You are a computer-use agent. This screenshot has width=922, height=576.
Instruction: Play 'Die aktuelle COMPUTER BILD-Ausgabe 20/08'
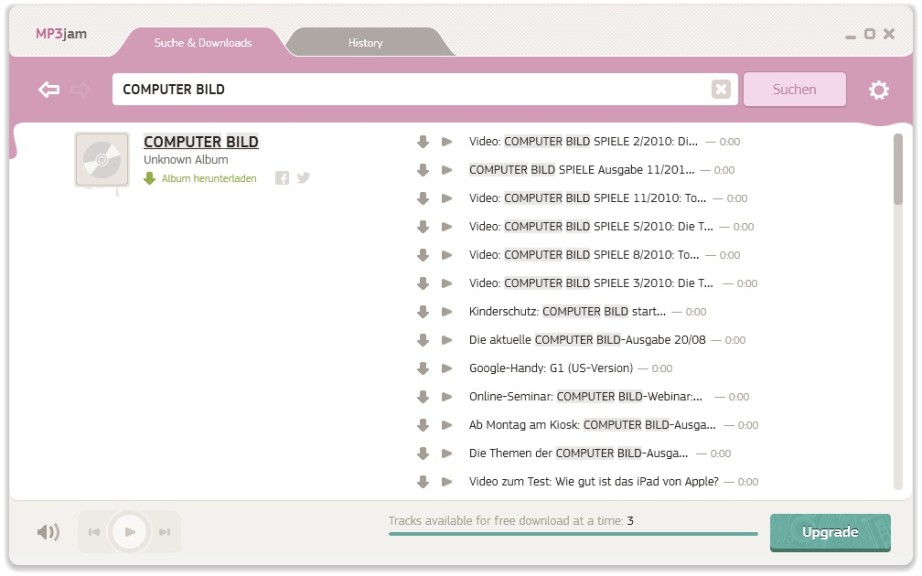point(447,340)
